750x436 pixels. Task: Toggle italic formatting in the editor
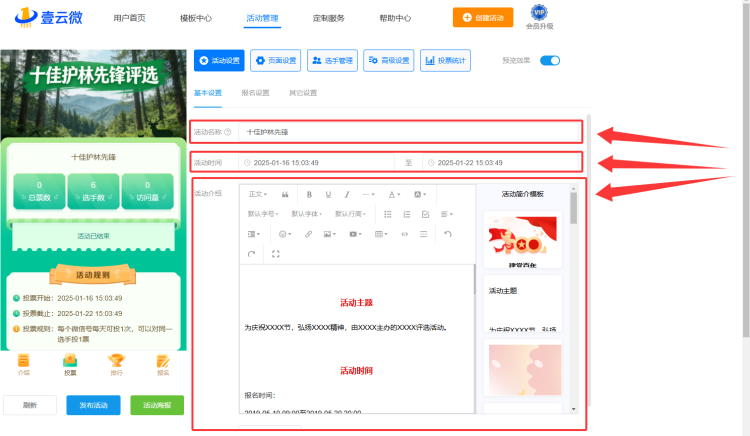click(x=347, y=195)
